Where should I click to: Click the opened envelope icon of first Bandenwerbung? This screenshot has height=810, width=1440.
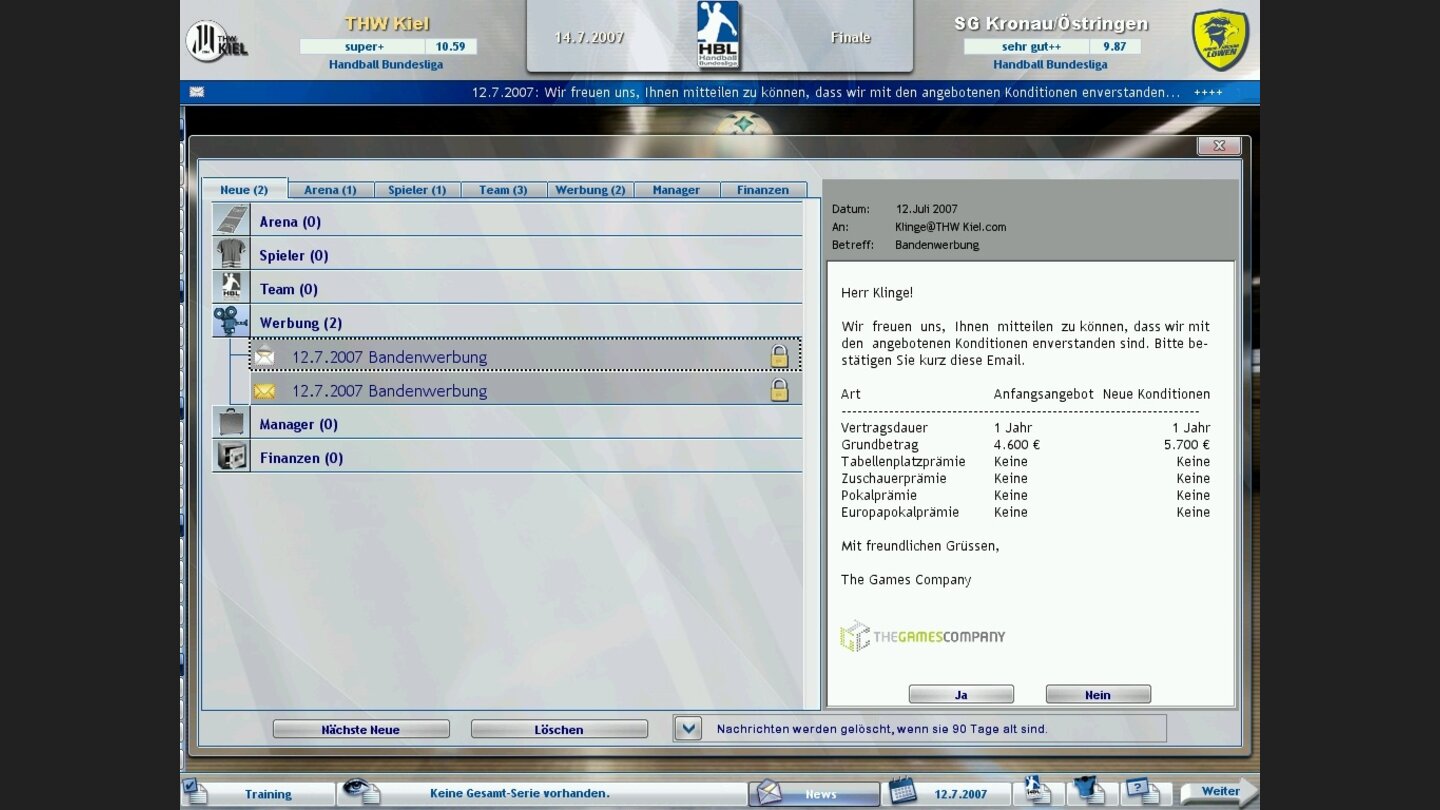point(264,356)
